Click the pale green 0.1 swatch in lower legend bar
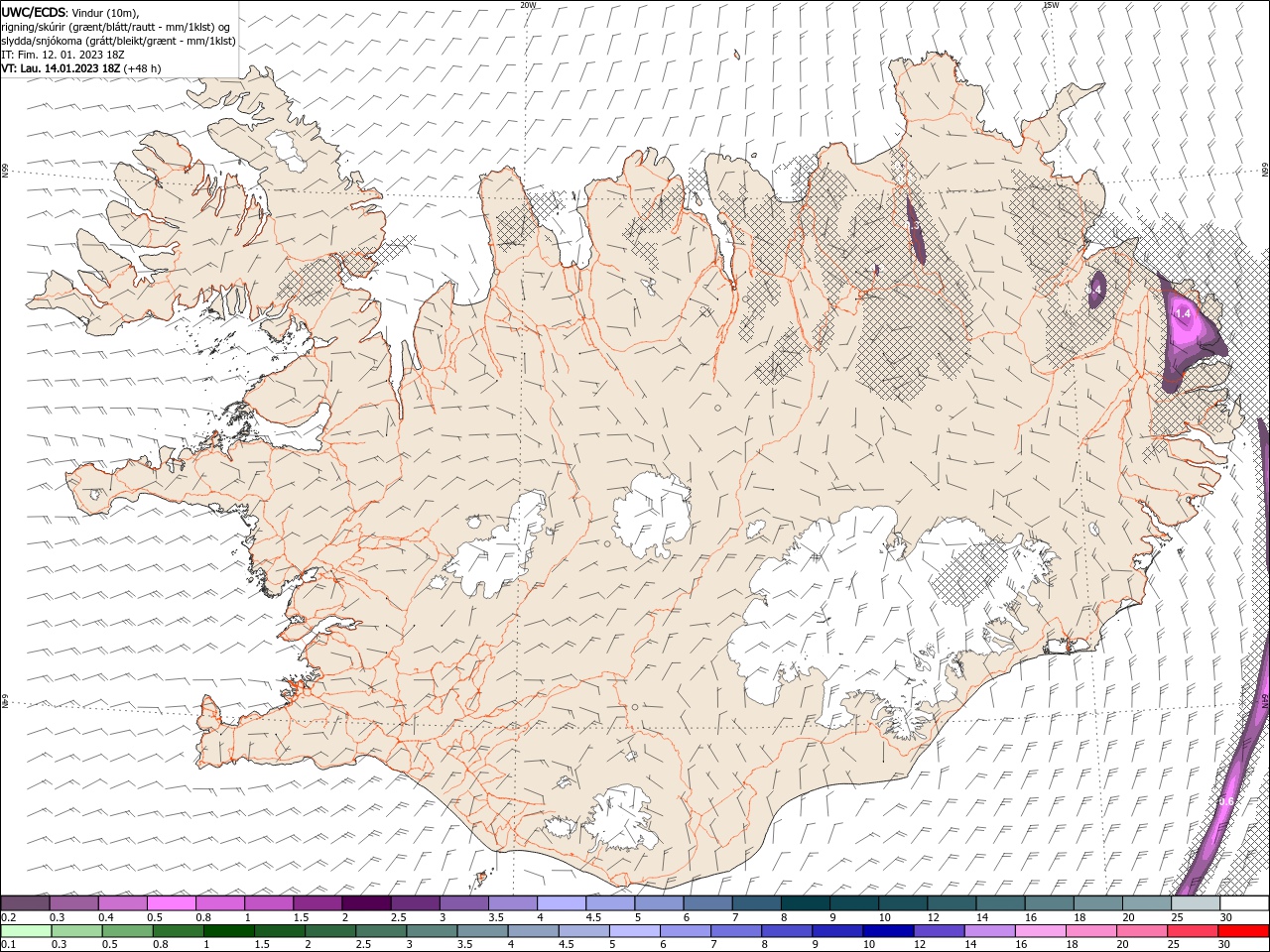The width and height of the screenshot is (1270, 952). (x=27, y=931)
